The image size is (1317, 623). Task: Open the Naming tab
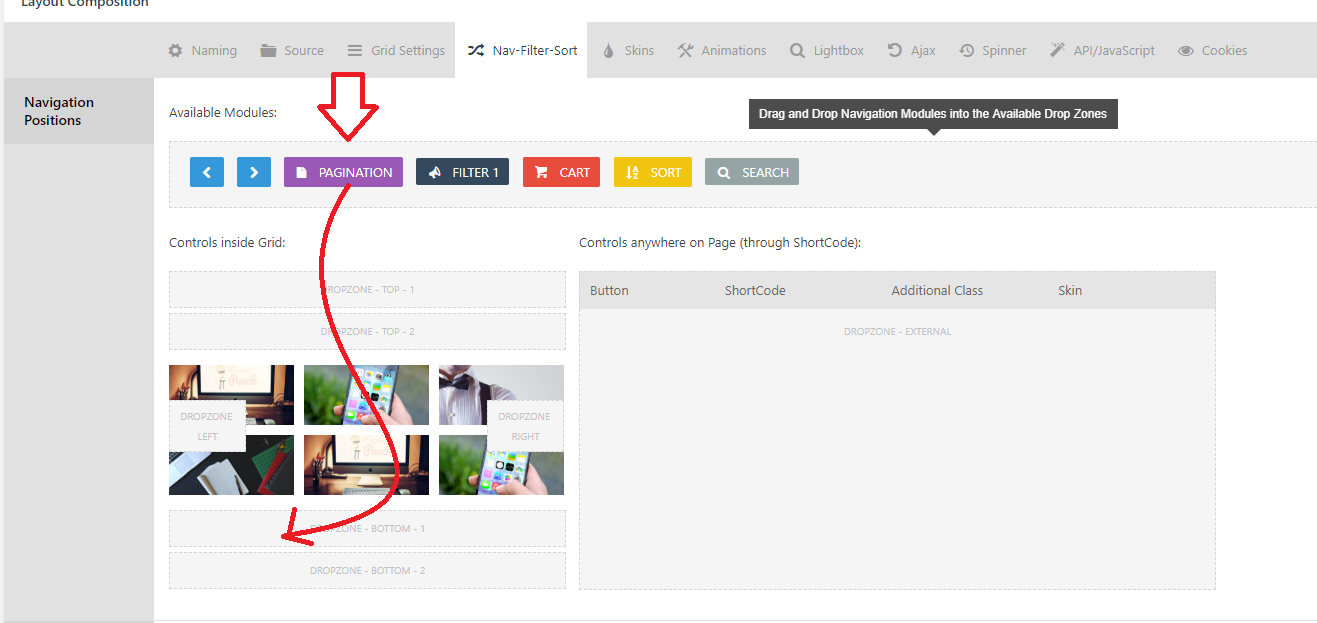202,50
